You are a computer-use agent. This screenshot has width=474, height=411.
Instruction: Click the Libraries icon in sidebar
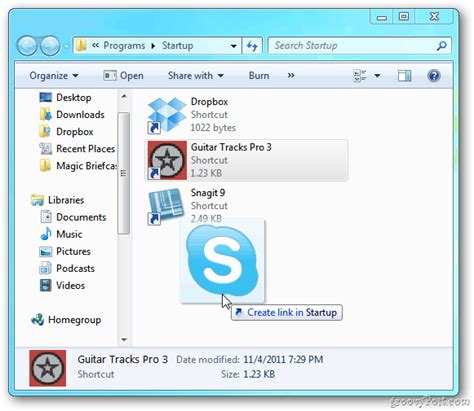[x=37, y=200]
